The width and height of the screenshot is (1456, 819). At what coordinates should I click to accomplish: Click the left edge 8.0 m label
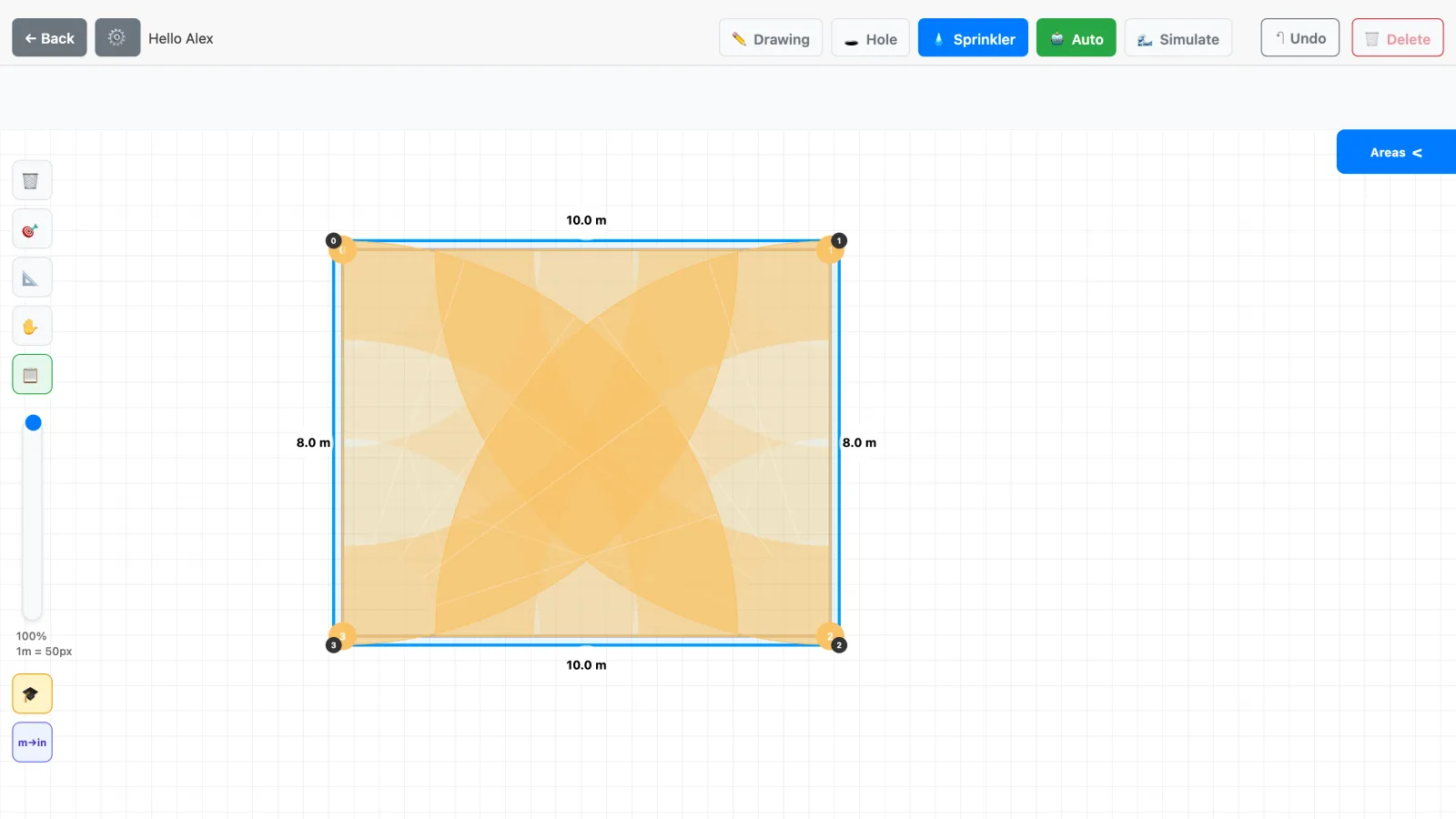pos(313,443)
